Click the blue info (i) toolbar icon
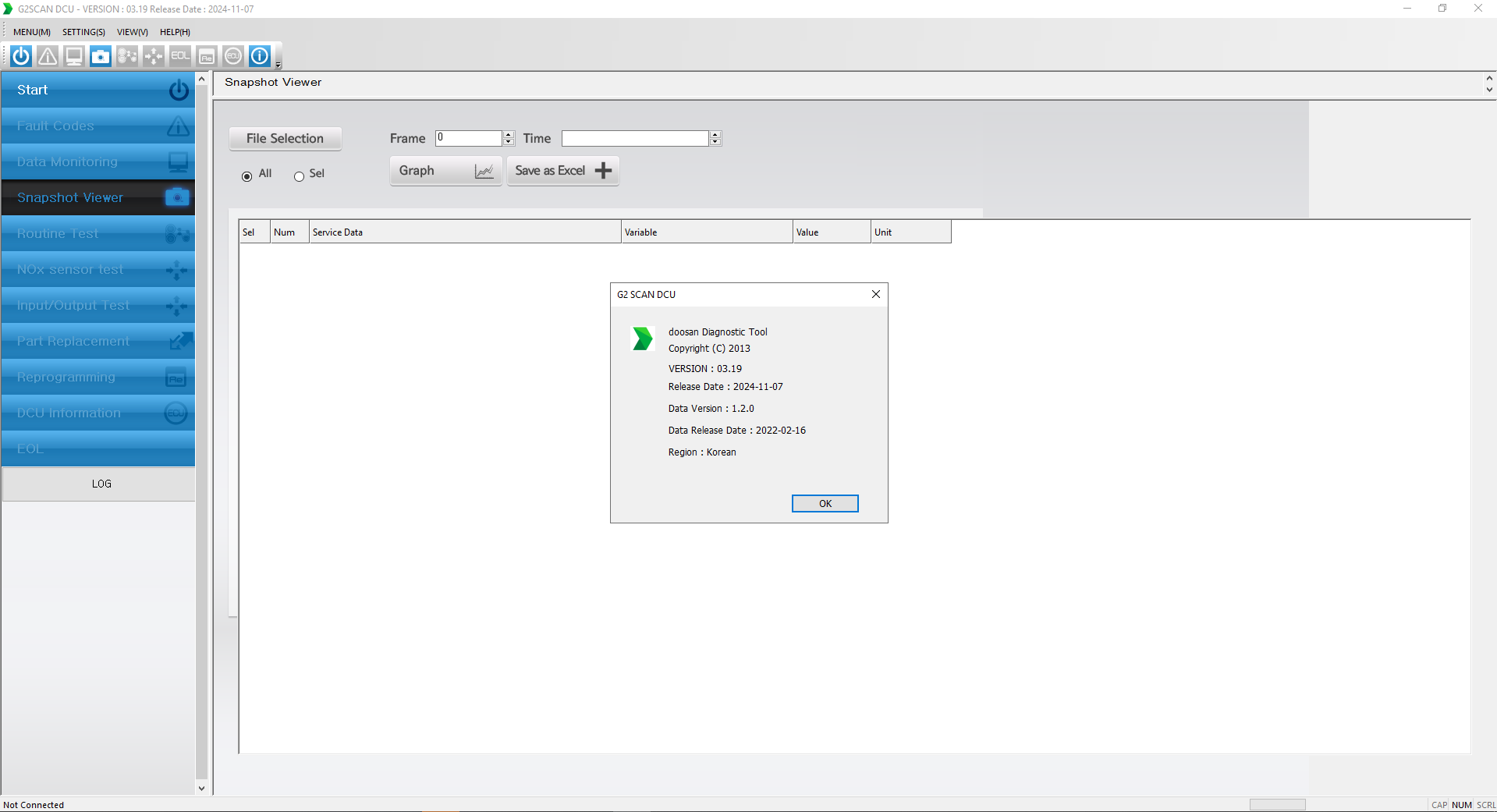The height and width of the screenshot is (812, 1497). [260, 56]
